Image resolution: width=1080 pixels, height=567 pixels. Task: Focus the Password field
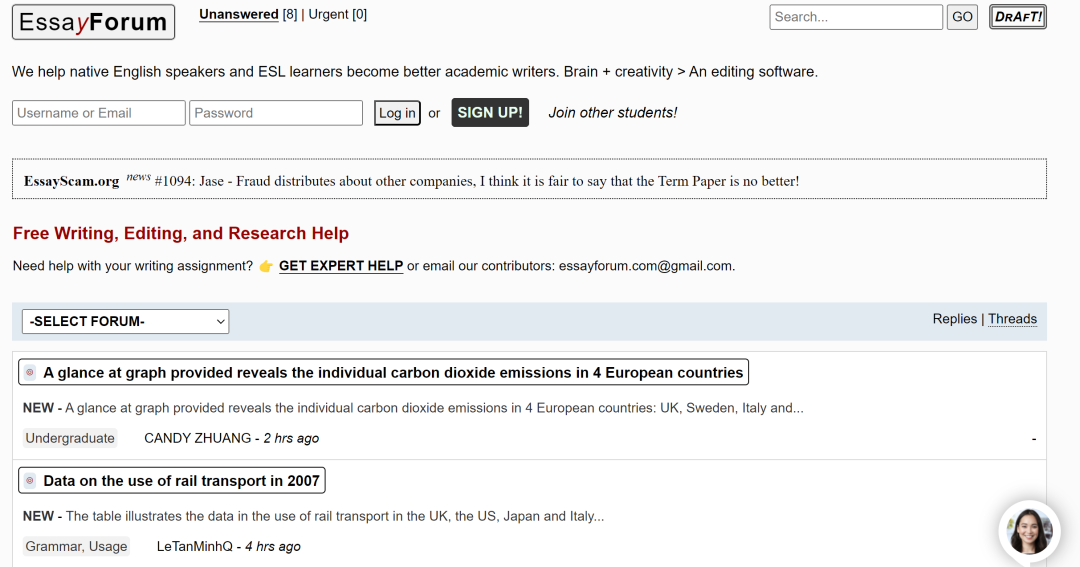click(x=276, y=113)
